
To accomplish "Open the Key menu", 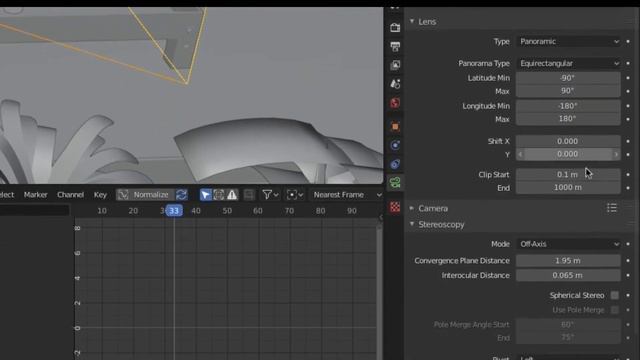I will [x=100, y=195].
